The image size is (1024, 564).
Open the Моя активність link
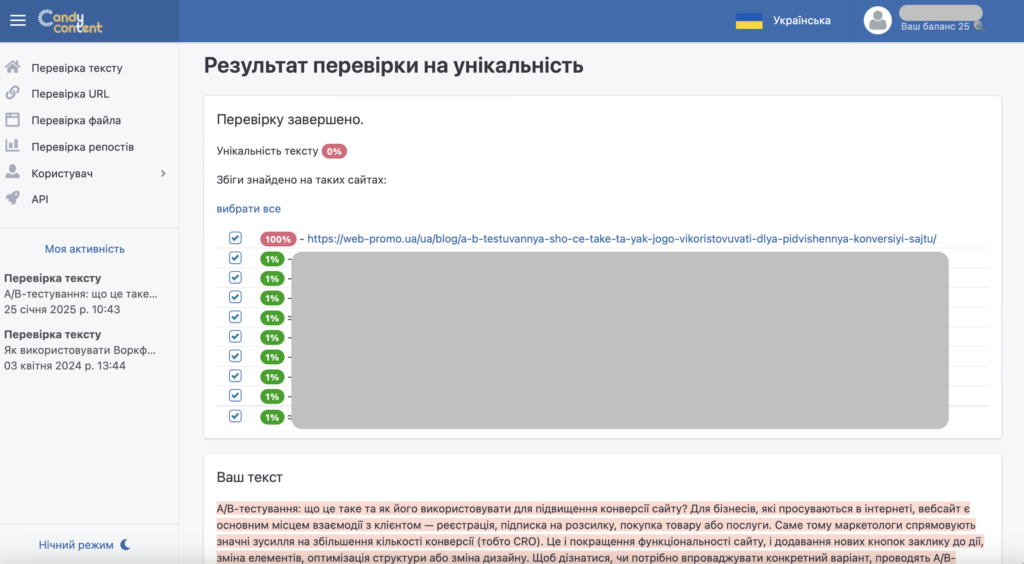pyautogui.click(x=84, y=249)
